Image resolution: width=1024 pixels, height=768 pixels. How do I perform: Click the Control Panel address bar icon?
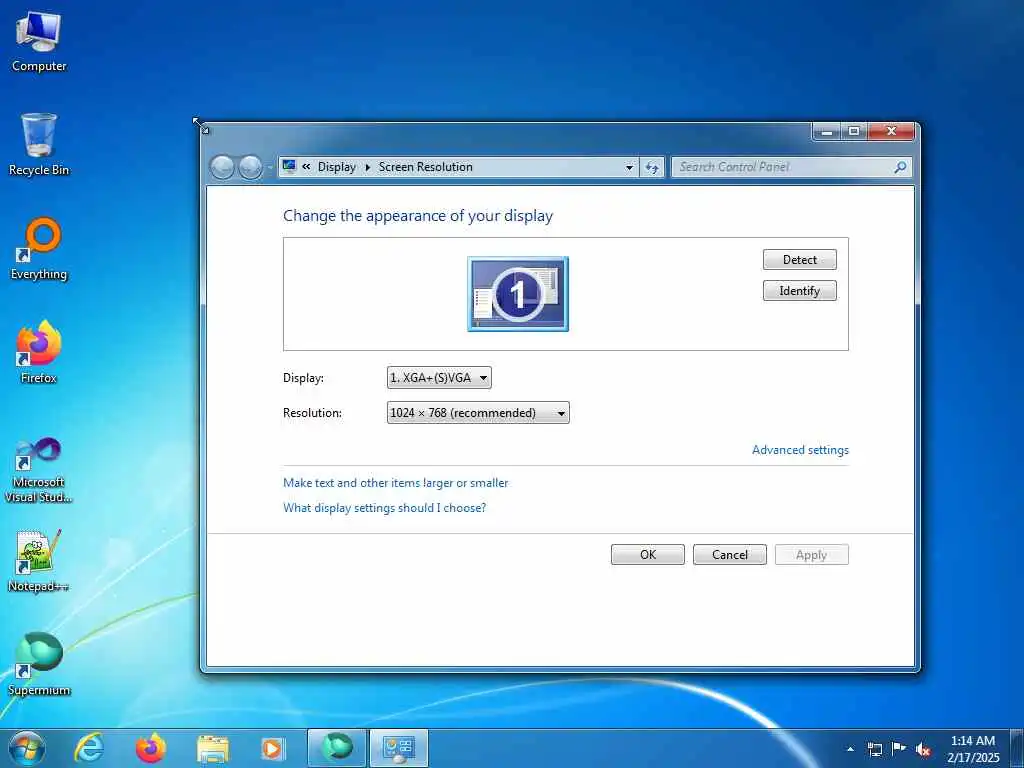(289, 167)
